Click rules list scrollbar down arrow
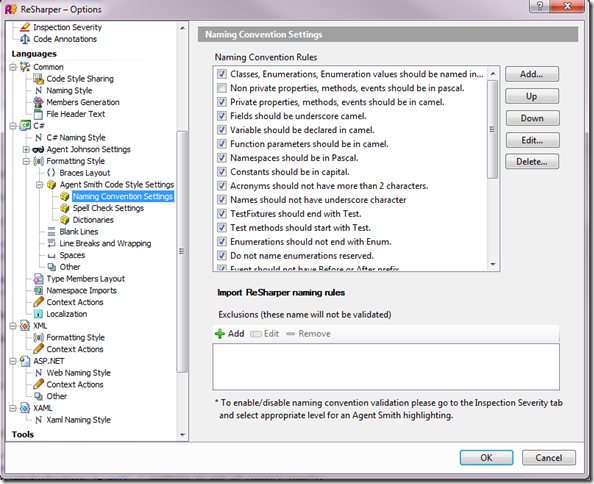Viewport: 594px width, 484px height. coord(493,264)
